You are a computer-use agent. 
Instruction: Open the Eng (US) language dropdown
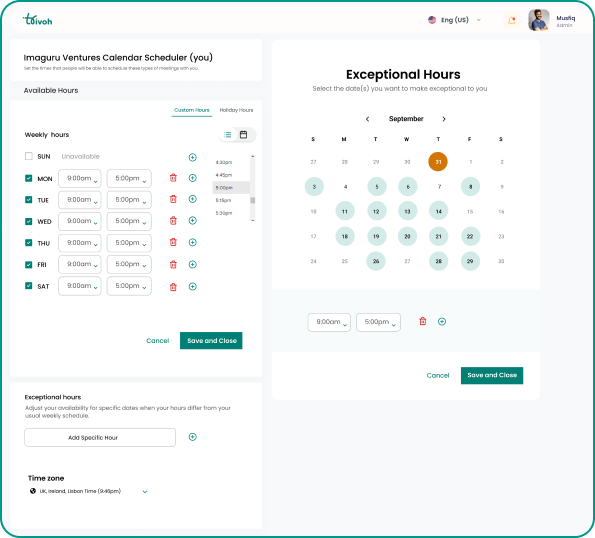coord(455,20)
